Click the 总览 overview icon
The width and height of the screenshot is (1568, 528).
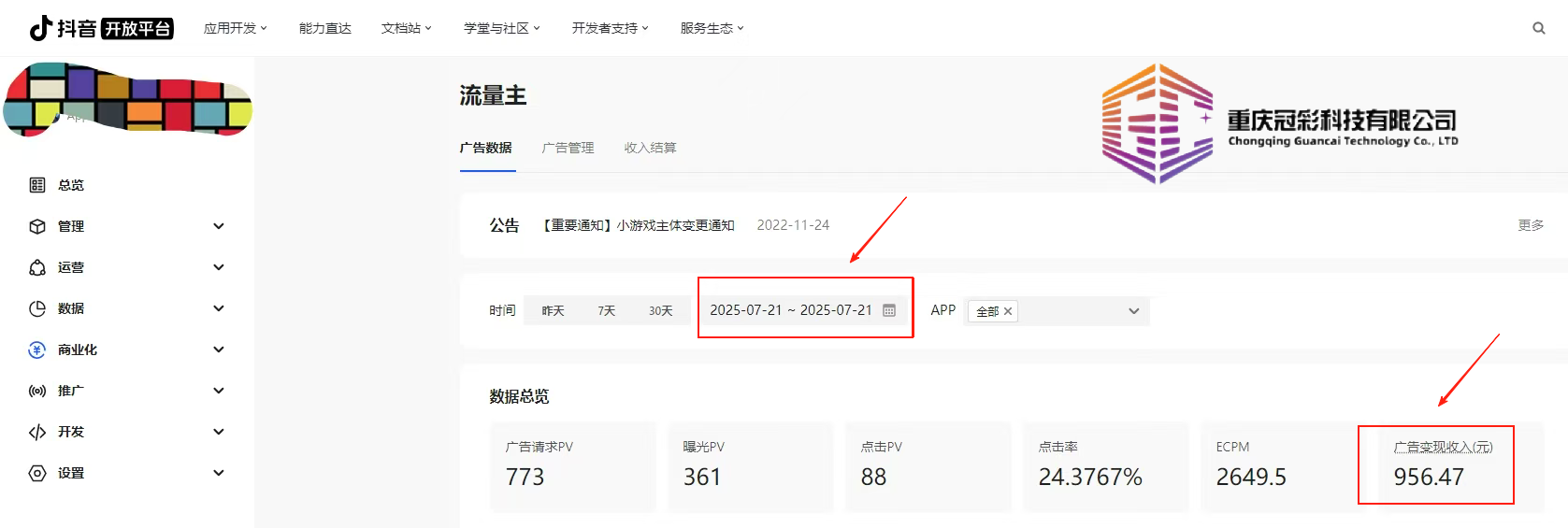click(37, 185)
